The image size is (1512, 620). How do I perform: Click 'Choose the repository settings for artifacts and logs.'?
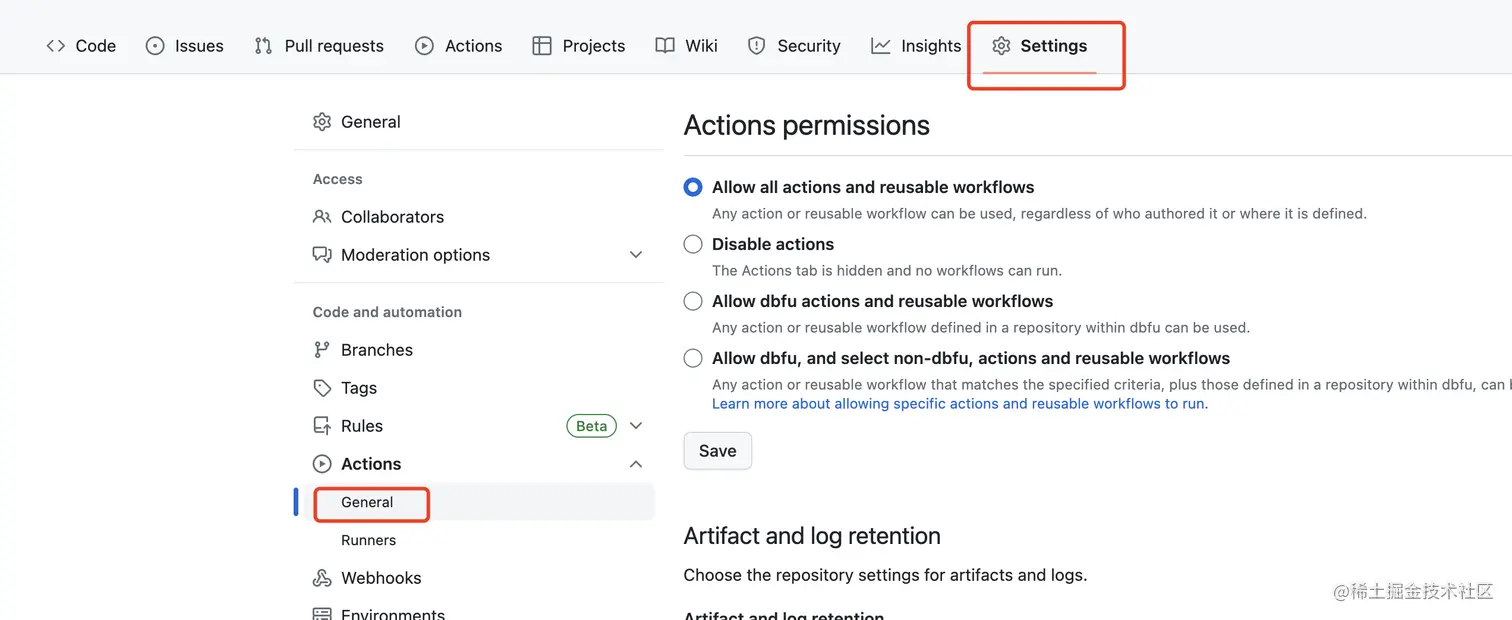[x=885, y=575]
